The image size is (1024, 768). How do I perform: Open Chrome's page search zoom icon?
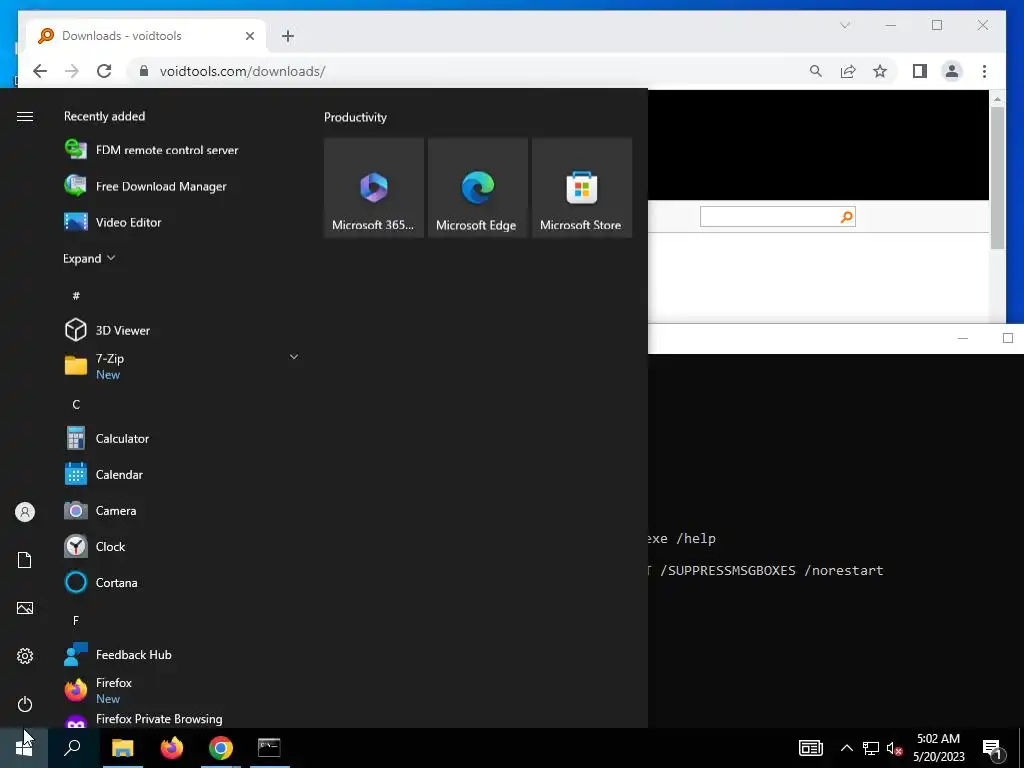(816, 71)
